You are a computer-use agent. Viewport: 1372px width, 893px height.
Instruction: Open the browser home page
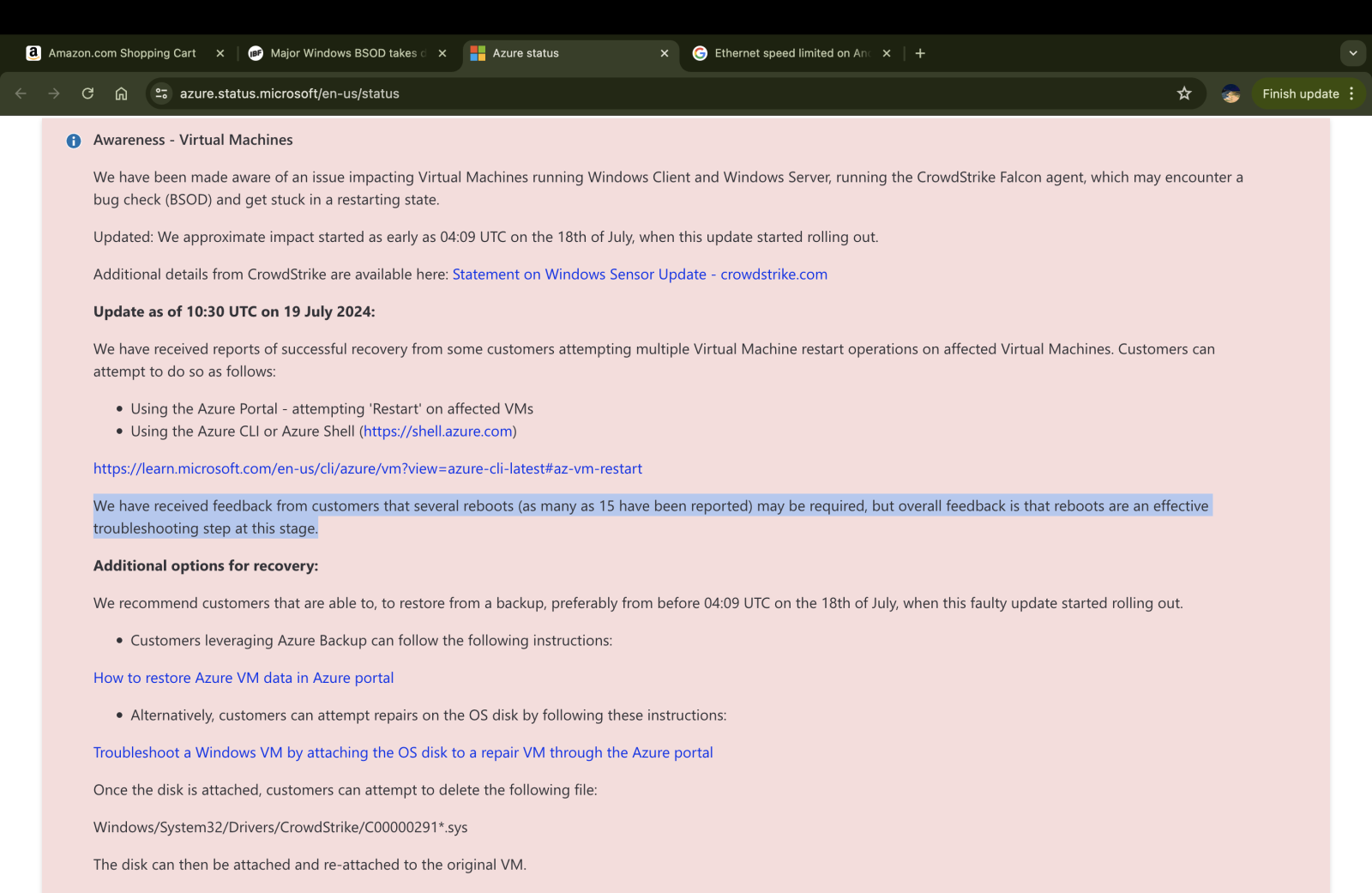pyautogui.click(x=121, y=94)
